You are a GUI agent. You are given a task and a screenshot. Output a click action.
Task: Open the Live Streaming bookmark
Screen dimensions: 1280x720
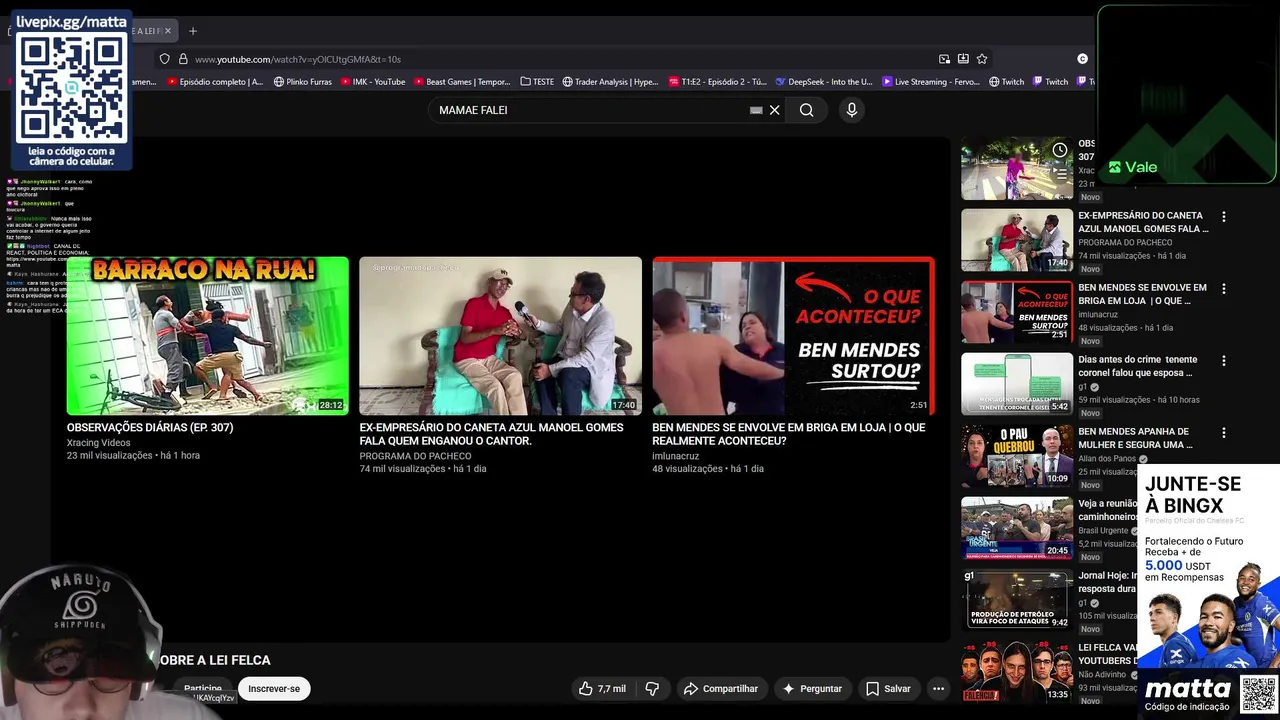point(931,82)
